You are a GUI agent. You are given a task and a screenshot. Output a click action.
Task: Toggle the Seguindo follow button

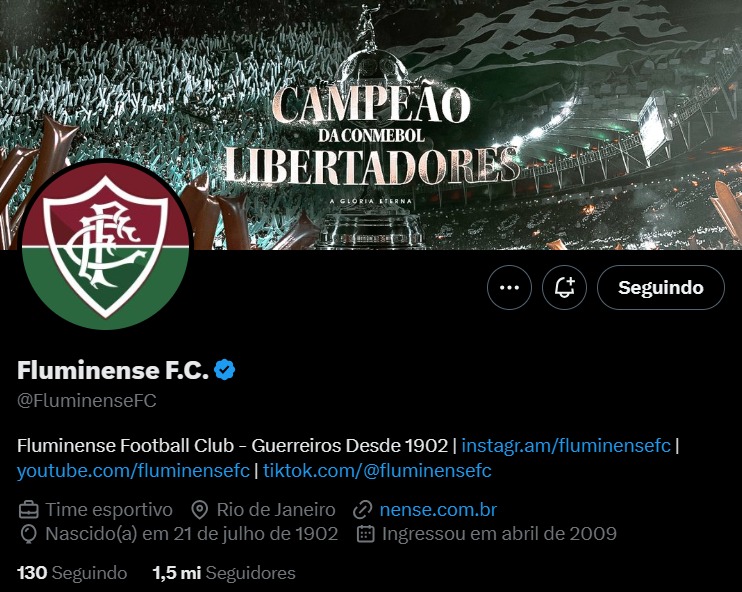coord(661,288)
